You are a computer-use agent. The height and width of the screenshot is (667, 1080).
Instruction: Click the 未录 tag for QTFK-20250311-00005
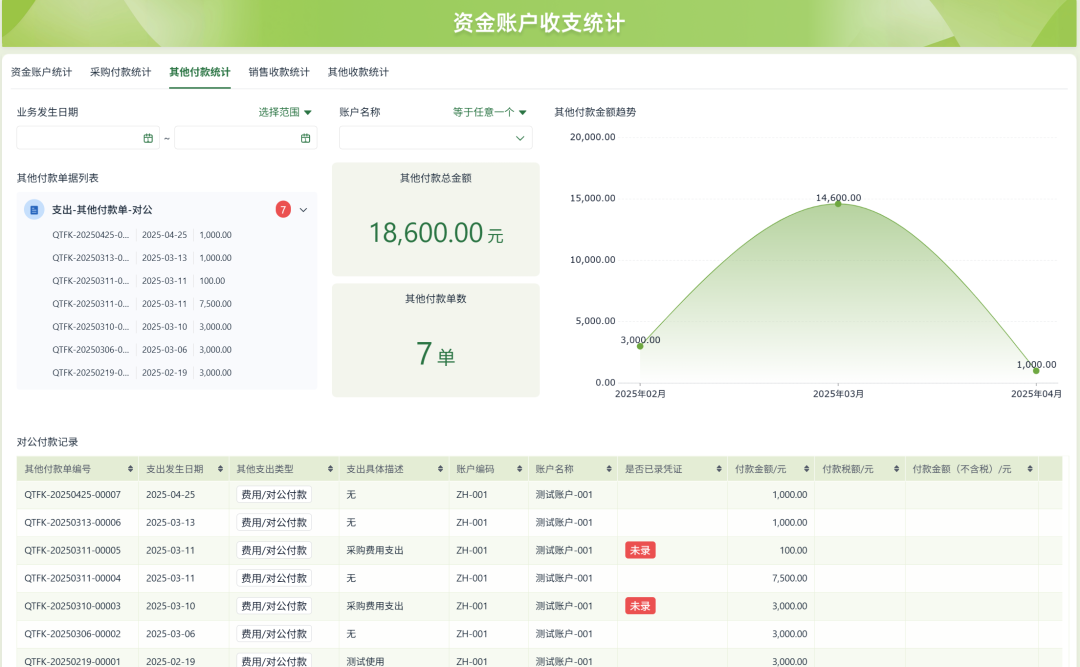pyautogui.click(x=640, y=550)
